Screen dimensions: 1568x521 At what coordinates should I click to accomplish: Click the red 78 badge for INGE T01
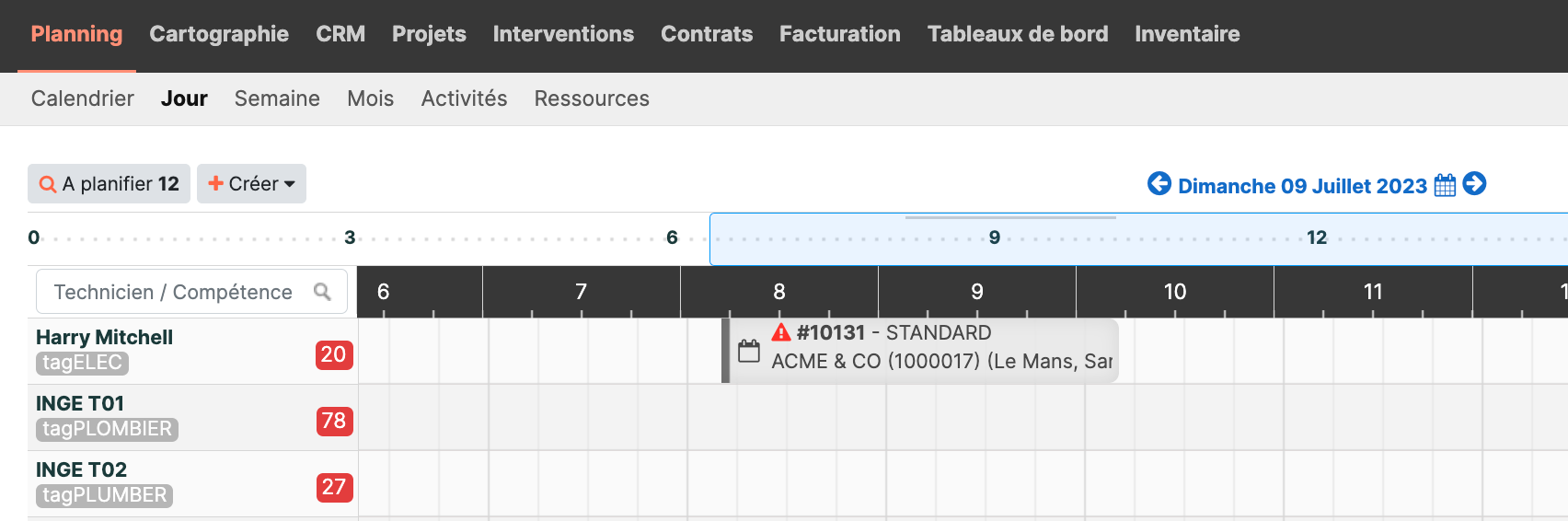(333, 421)
